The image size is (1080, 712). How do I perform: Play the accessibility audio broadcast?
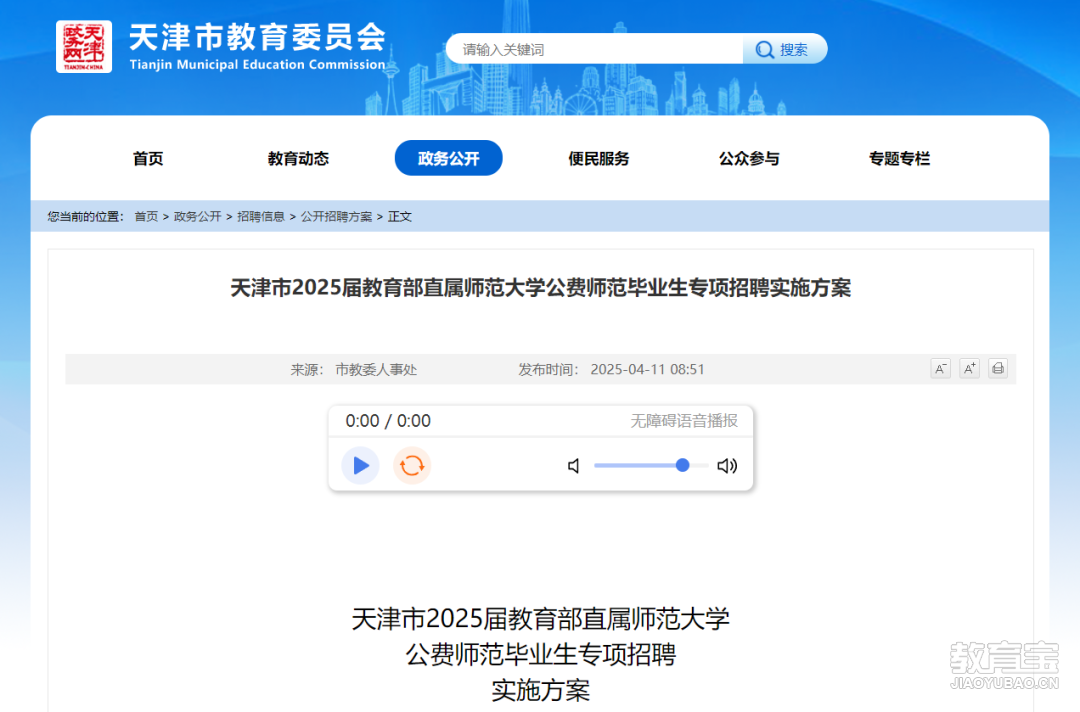pos(360,466)
